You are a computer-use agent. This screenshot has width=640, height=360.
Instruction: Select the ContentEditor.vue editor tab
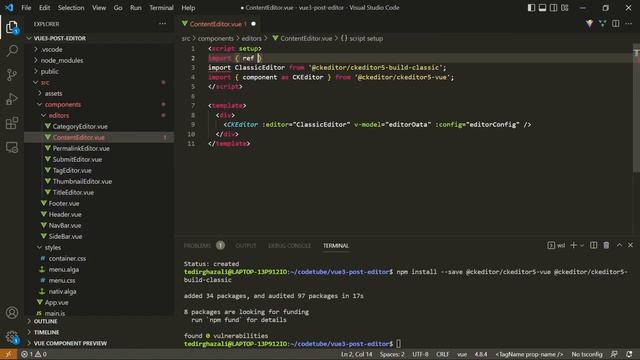(218, 24)
